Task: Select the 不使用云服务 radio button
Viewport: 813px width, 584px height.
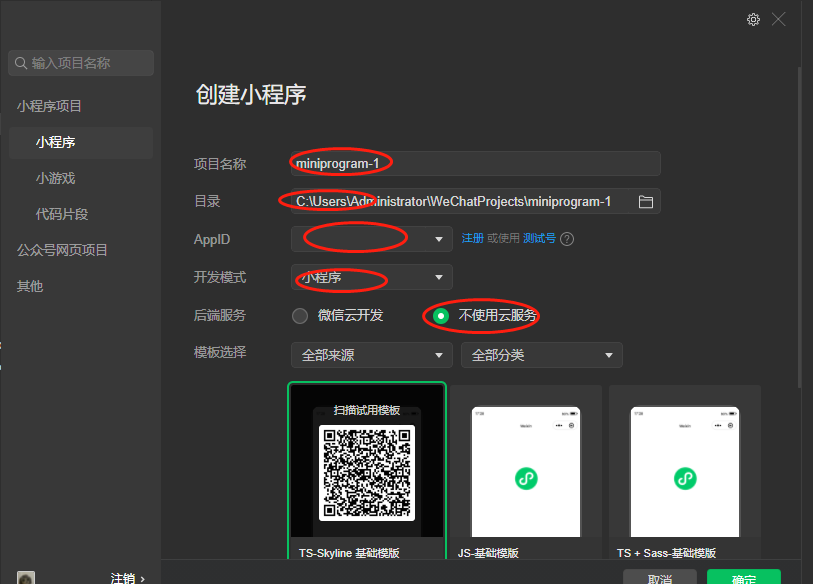Action: pyautogui.click(x=441, y=316)
